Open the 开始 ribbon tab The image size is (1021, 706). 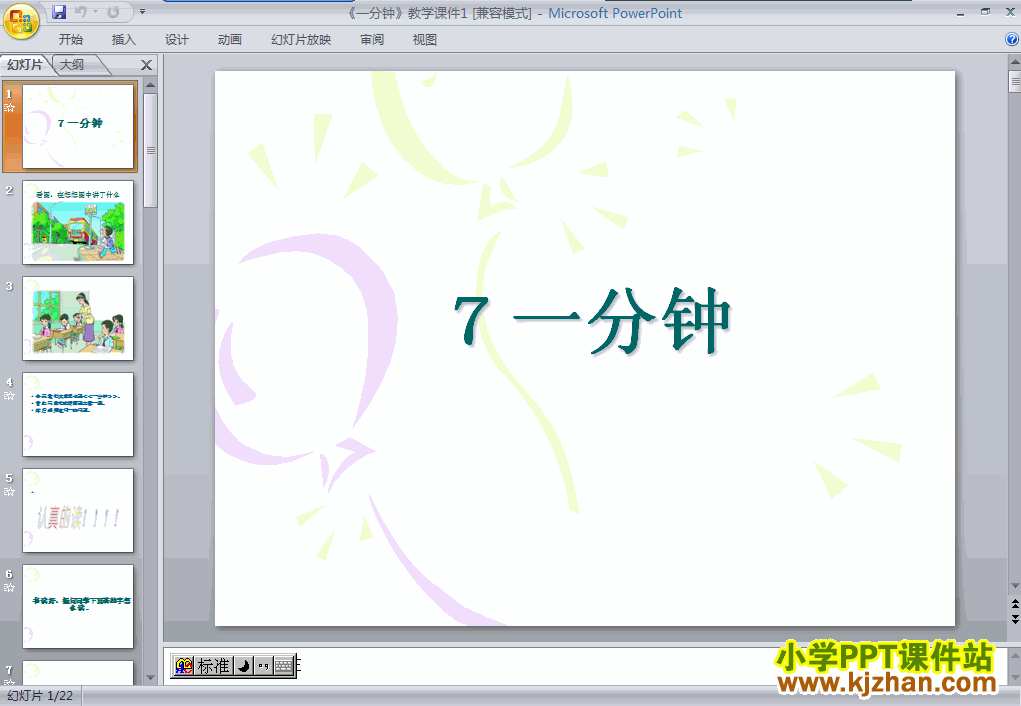click(70, 40)
